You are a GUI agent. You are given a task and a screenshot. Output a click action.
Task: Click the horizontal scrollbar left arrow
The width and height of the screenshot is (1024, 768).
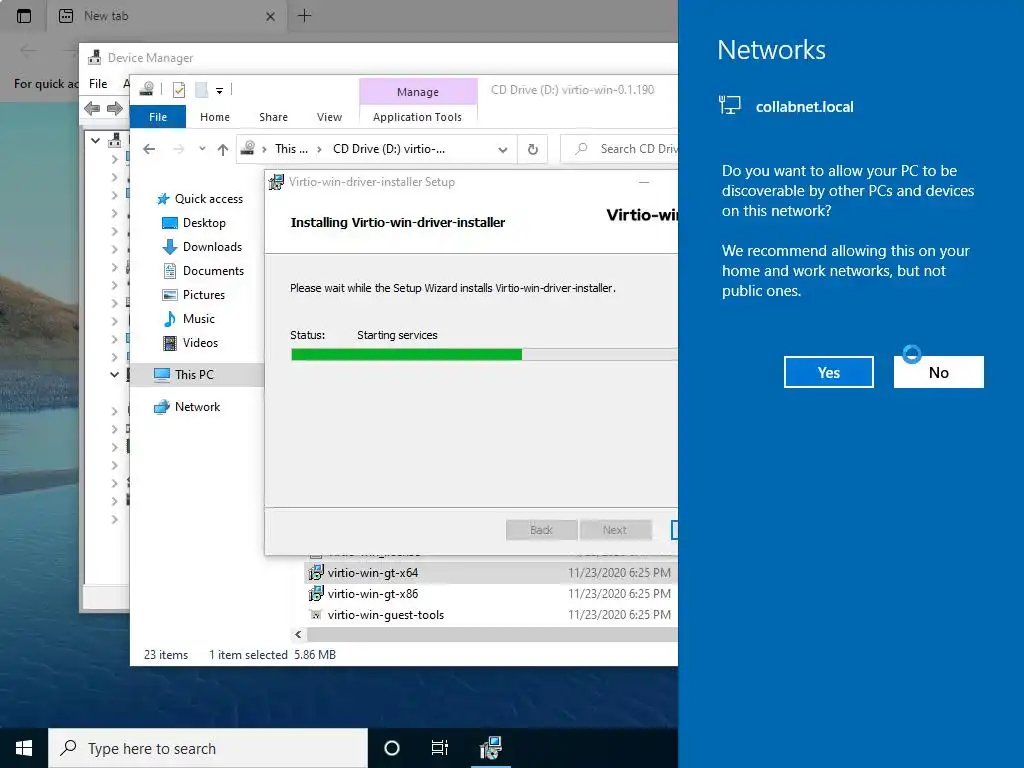tap(298, 634)
